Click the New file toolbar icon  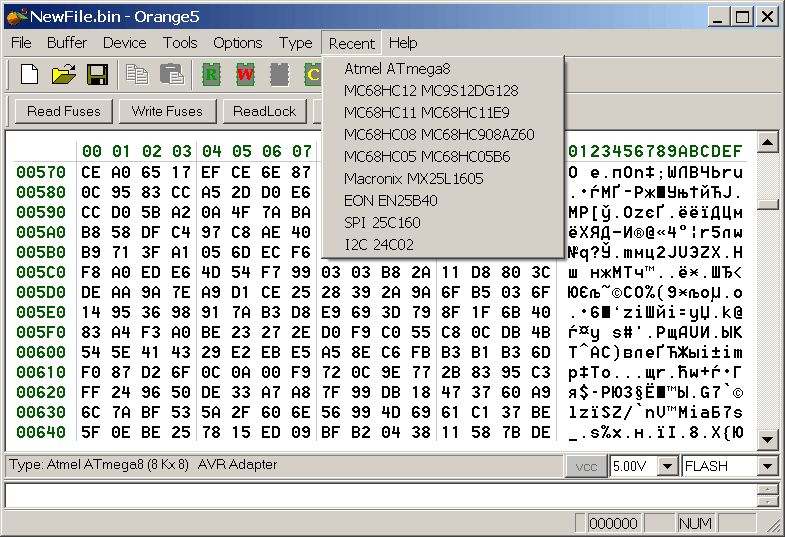[x=29, y=75]
